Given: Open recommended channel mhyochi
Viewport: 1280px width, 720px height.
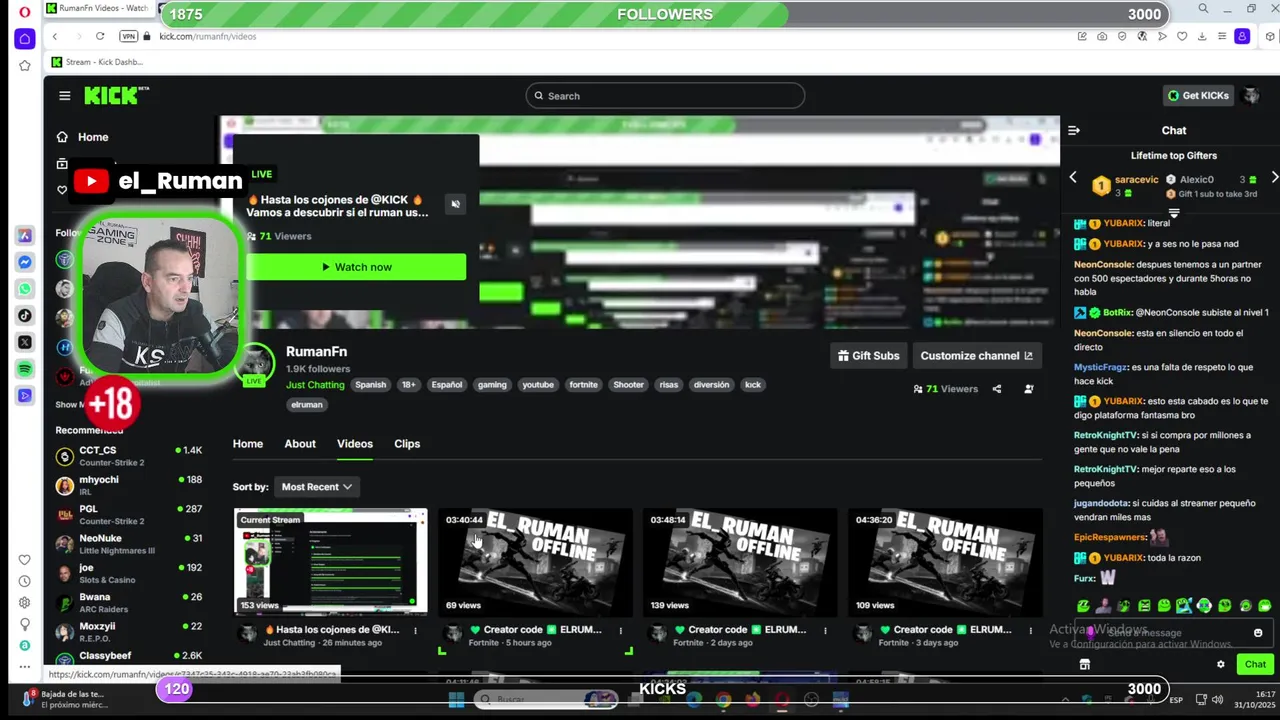Looking at the screenshot, I should coord(129,485).
